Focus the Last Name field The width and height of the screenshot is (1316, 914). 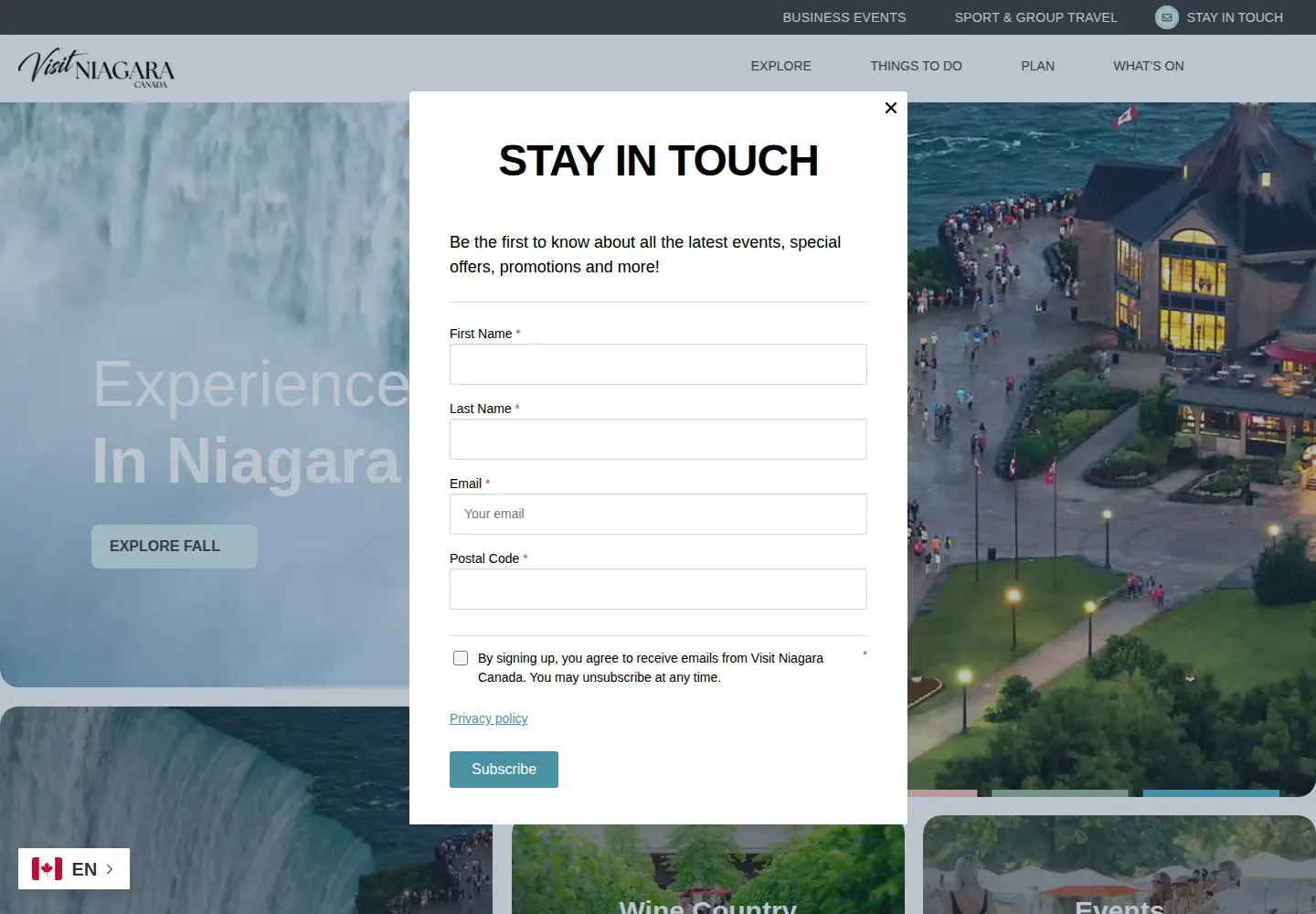658,439
